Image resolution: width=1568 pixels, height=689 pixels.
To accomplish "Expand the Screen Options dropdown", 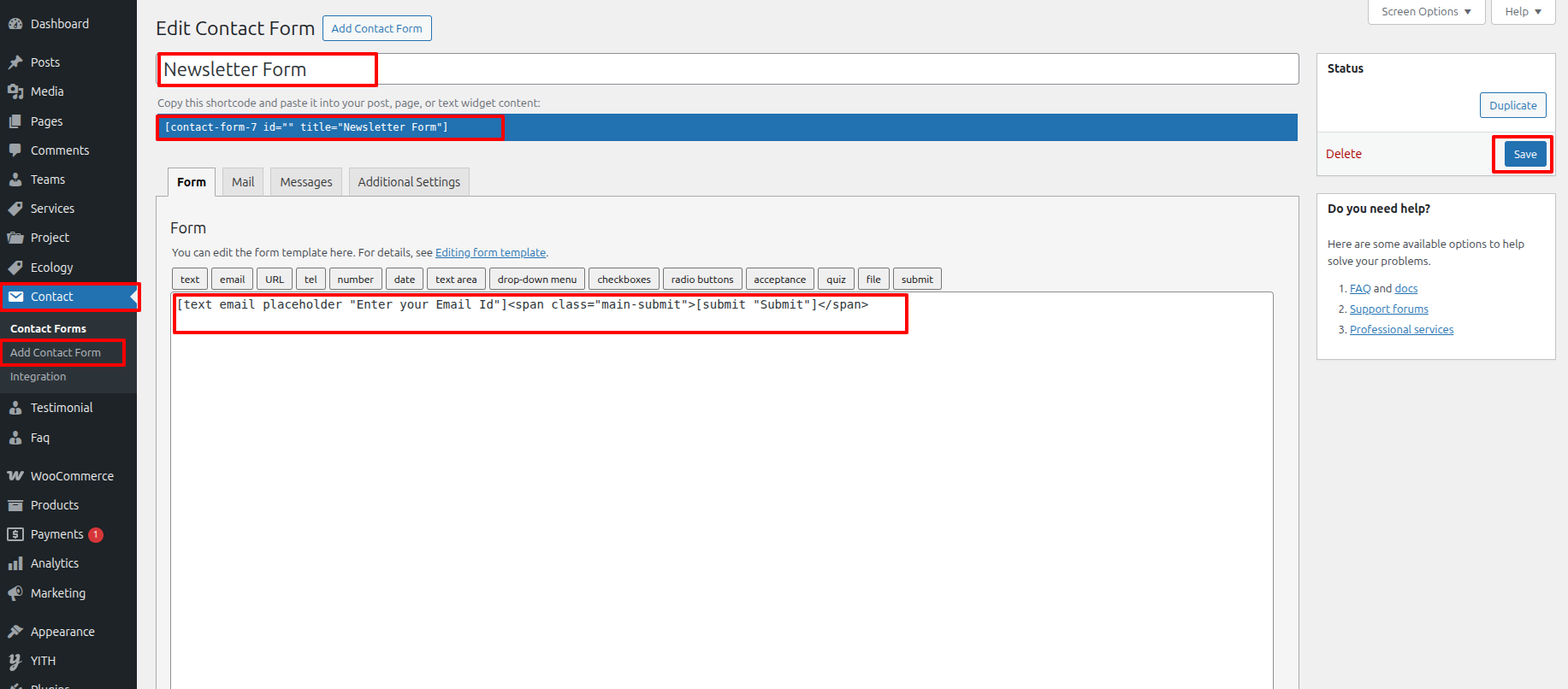I will pos(1426,12).
